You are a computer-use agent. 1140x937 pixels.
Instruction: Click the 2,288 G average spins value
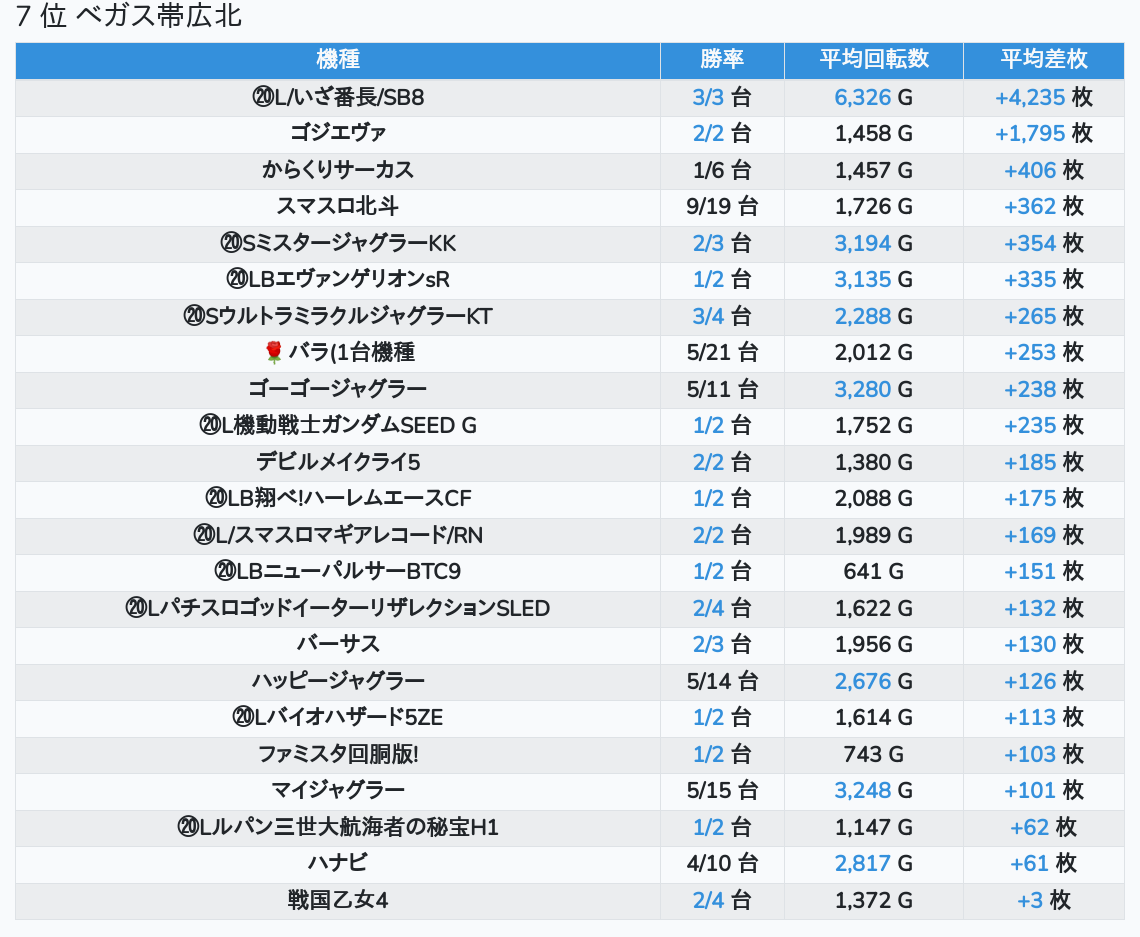(874, 316)
